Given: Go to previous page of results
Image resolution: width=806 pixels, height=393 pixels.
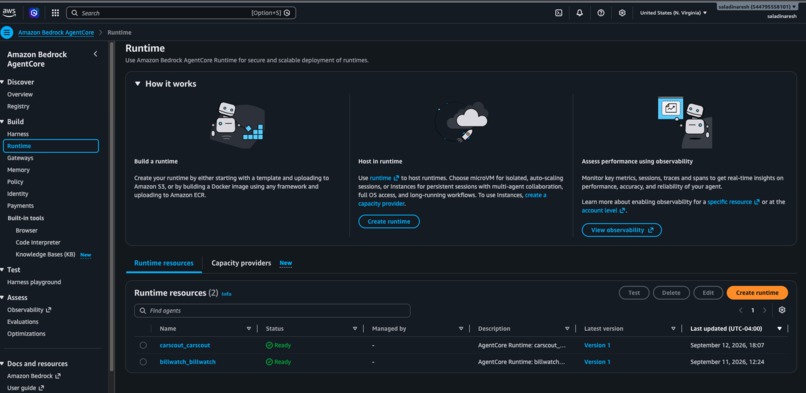Looking at the screenshot, I should (x=741, y=310).
